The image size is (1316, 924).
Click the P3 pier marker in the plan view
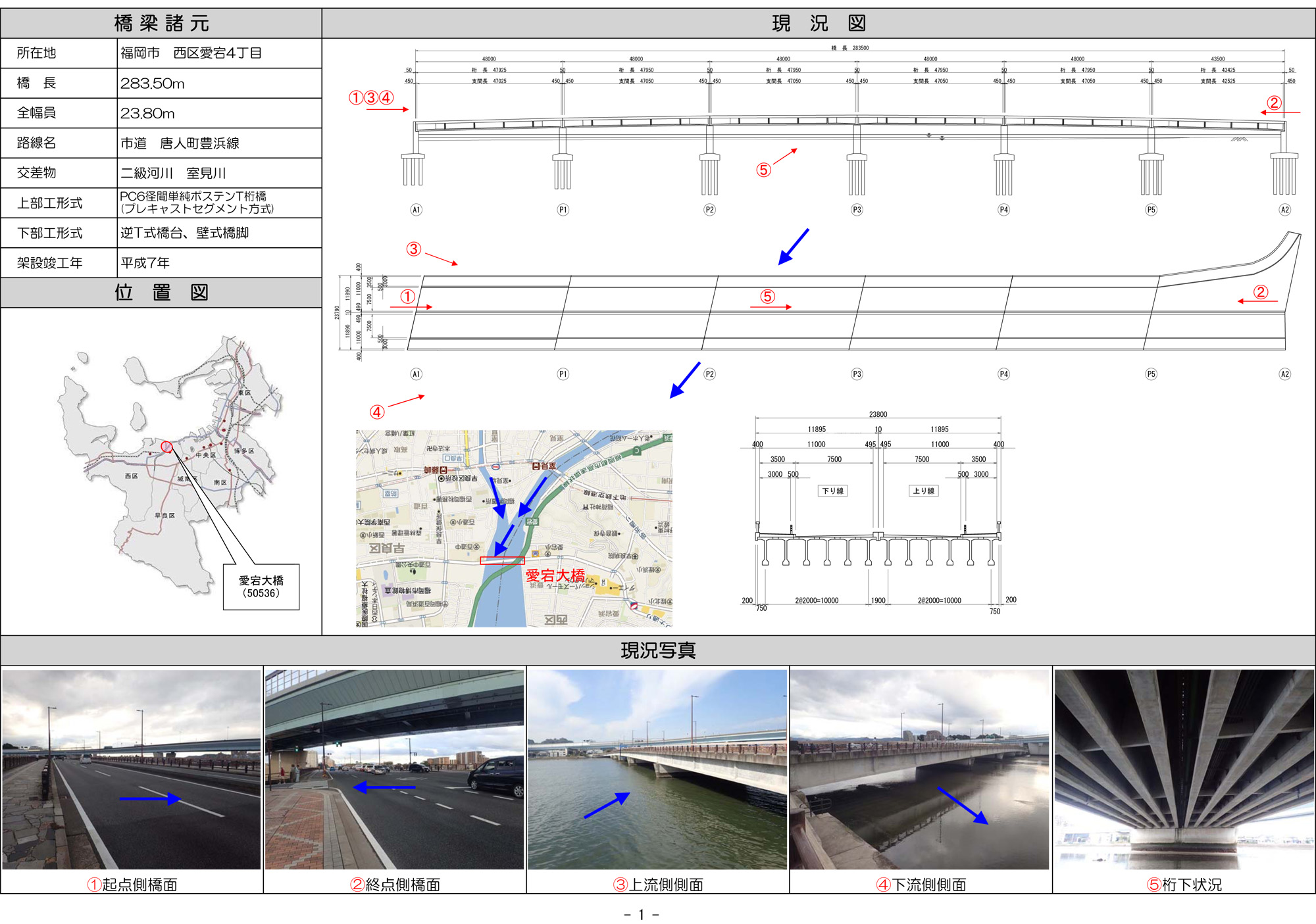[857, 374]
